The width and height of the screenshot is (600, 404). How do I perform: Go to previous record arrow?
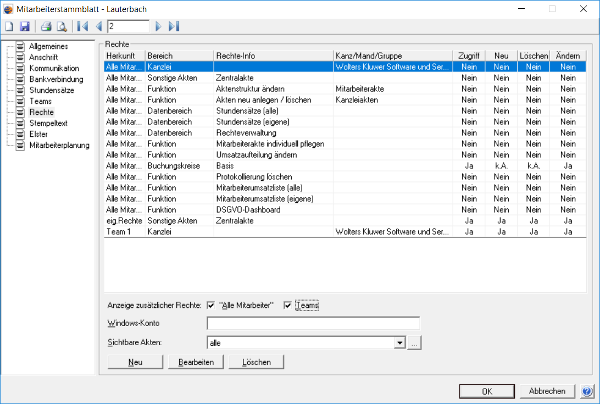99,26
